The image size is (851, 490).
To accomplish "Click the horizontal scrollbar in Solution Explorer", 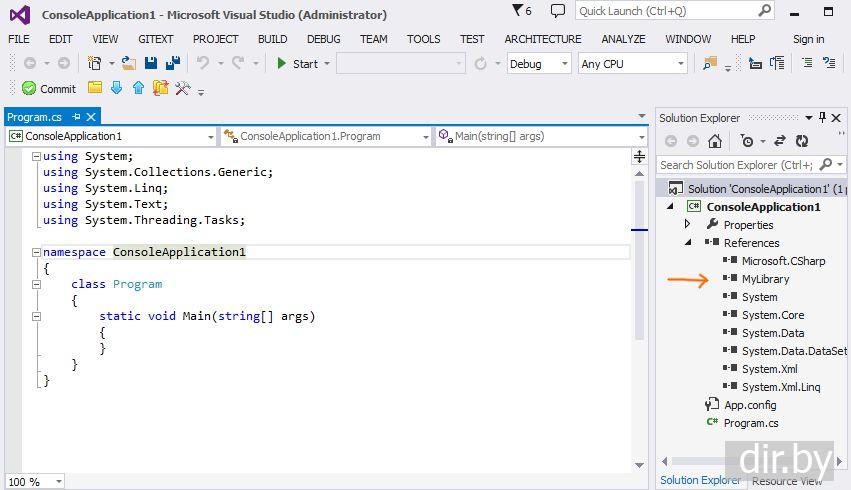I will (700, 461).
